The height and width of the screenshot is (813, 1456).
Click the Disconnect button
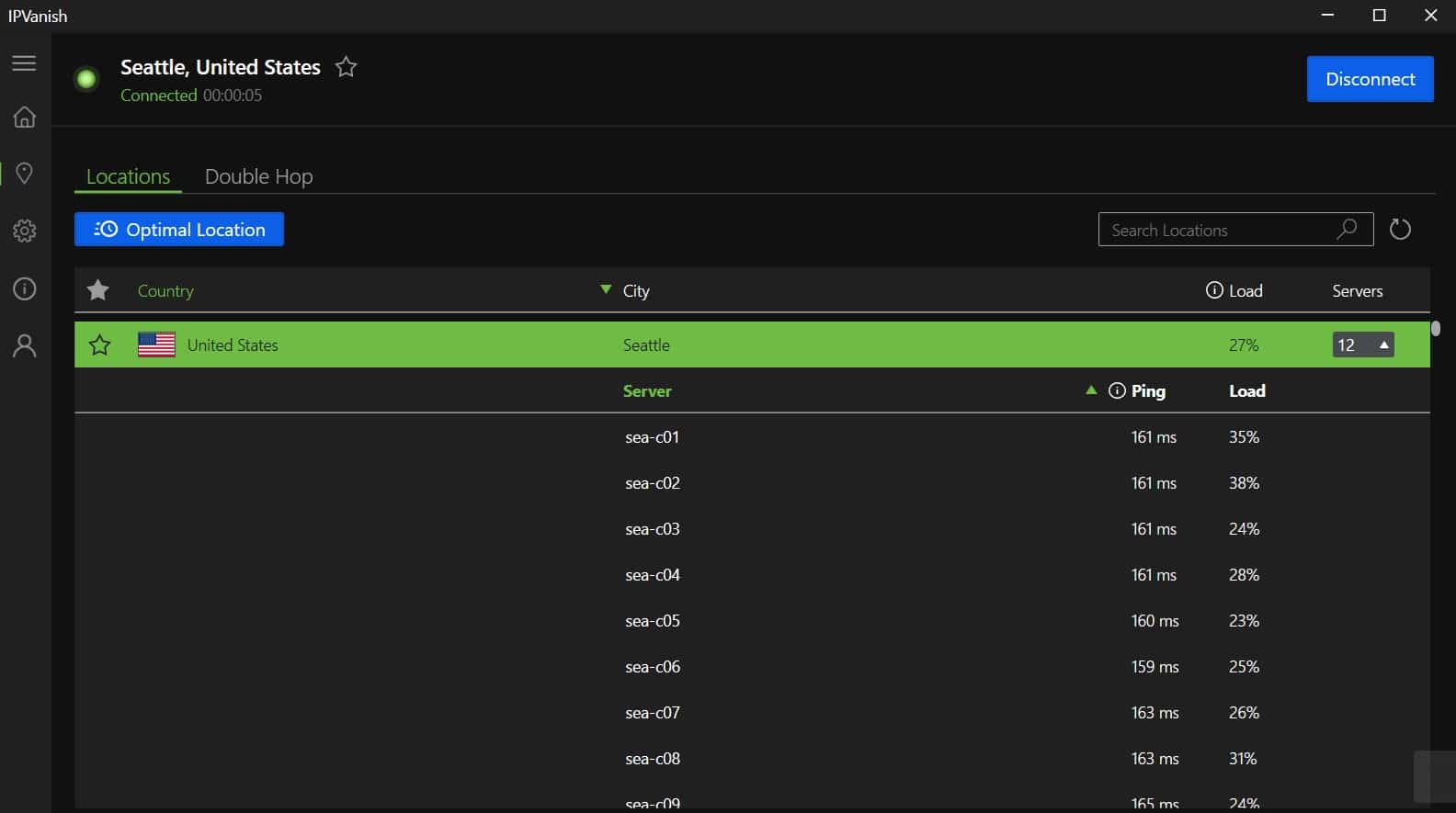(1370, 79)
